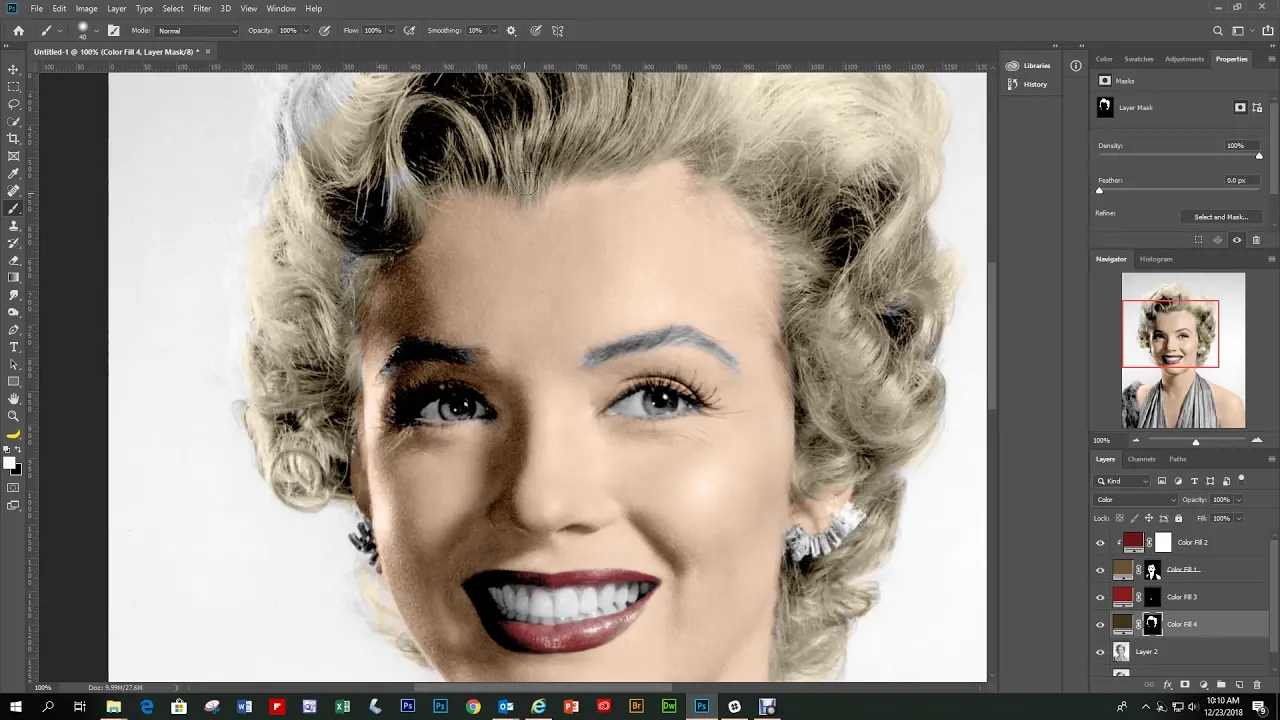Image resolution: width=1280 pixels, height=720 pixels.
Task: Select the Clone Stamp tool
Action: (x=13, y=226)
